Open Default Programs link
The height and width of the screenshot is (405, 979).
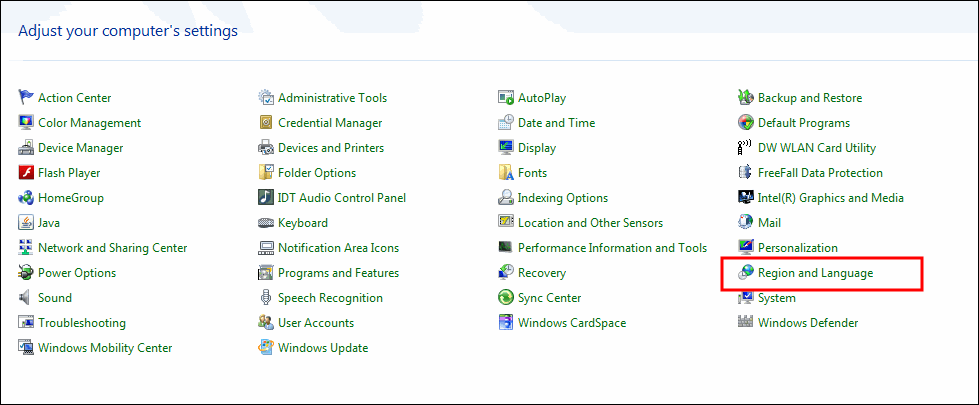804,123
